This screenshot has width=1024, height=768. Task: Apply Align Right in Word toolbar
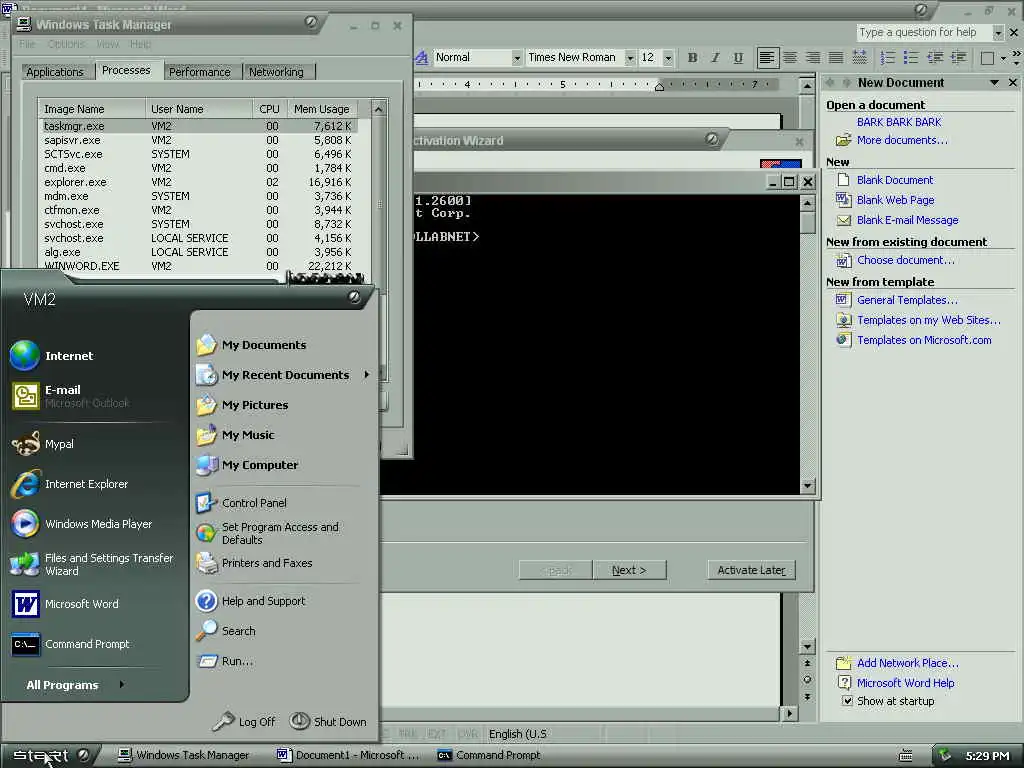click(x=813, y=57)
